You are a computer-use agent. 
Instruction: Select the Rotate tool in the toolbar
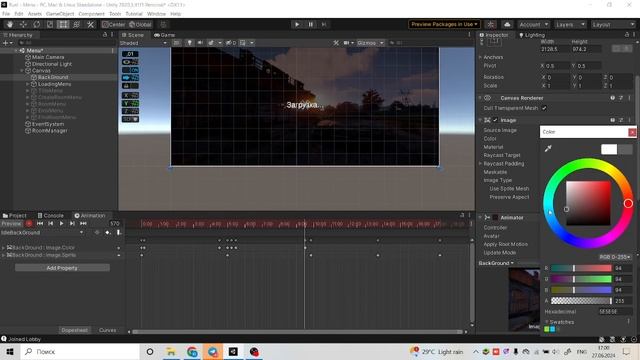(37, 24)
